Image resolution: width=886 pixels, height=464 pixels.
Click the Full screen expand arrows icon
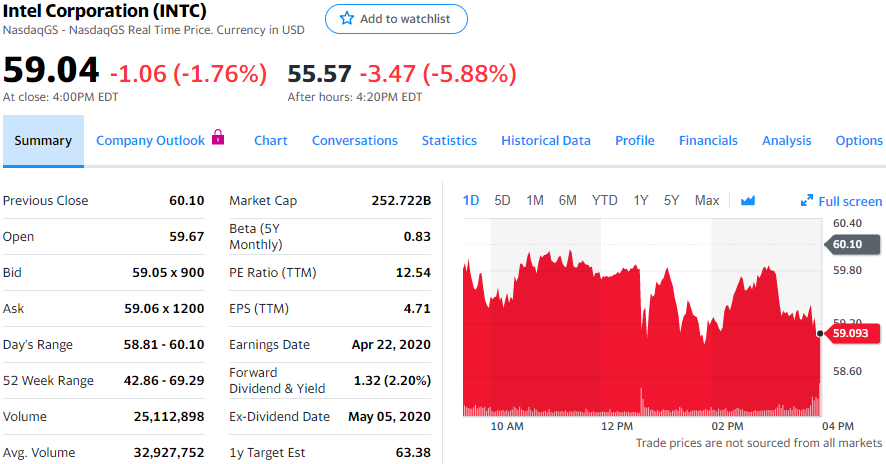click(807, 201)
